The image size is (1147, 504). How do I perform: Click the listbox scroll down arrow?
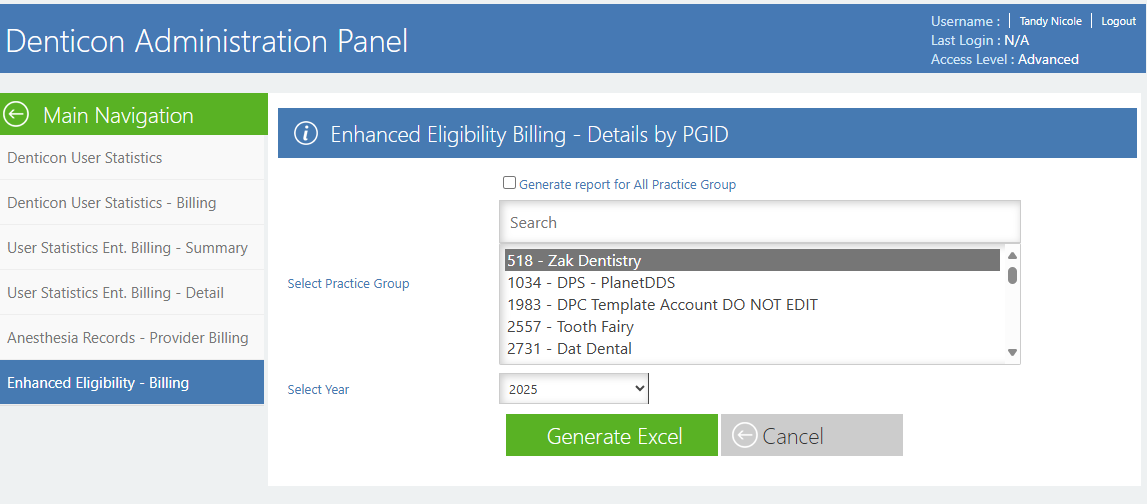click(x=1012, y=353)
